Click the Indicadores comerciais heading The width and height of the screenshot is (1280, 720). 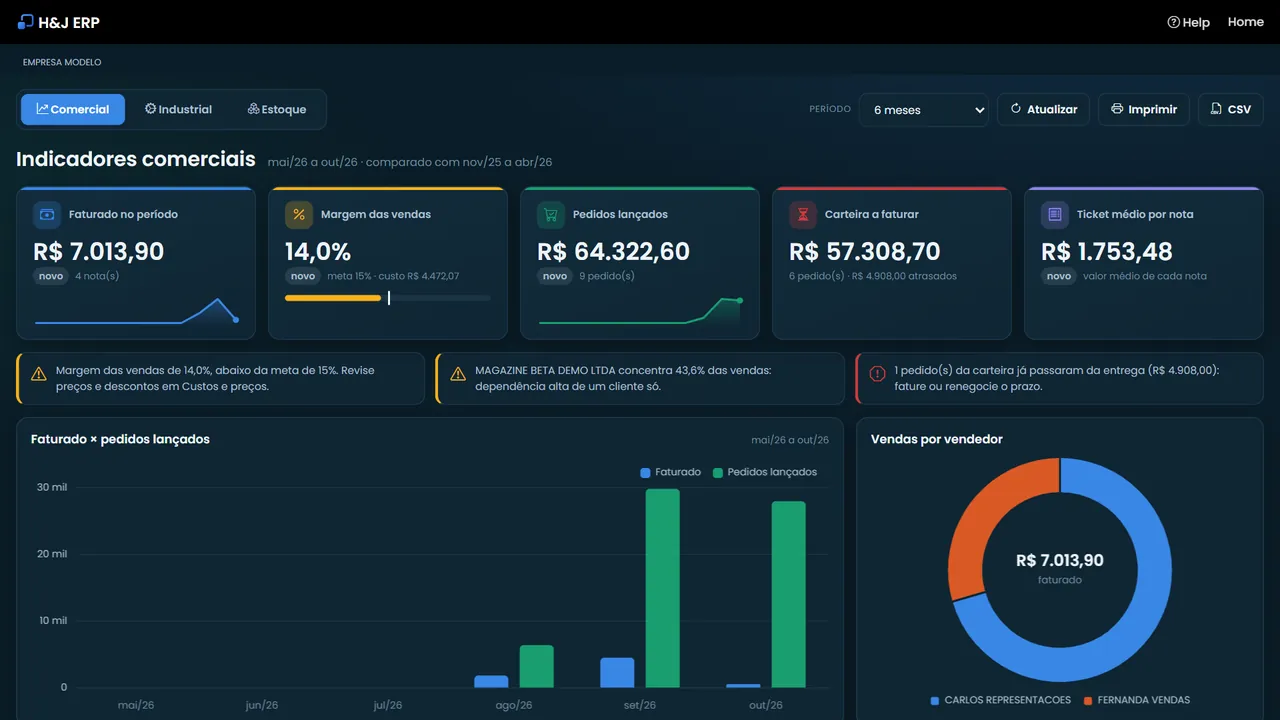[136, 159]
